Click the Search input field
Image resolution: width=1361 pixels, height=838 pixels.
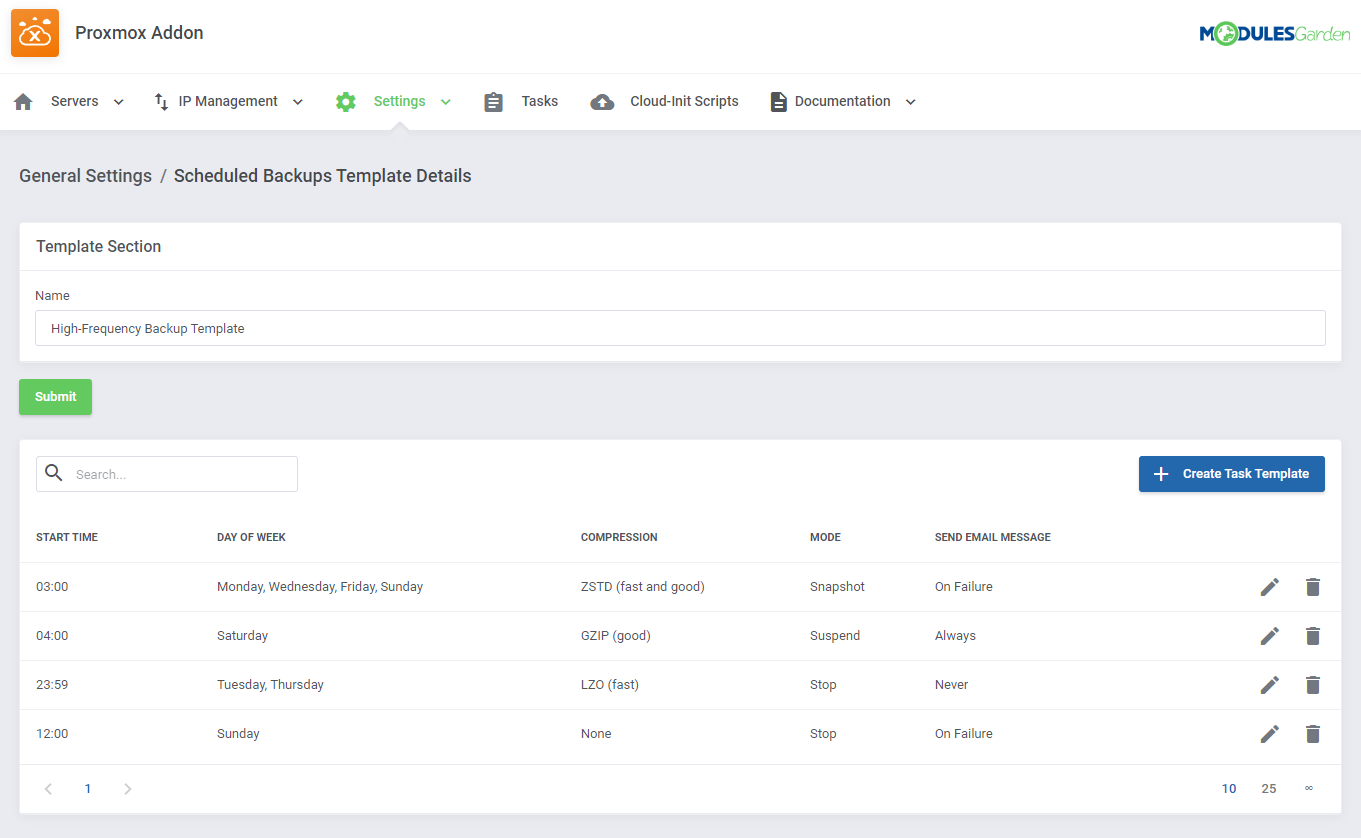(167, 474)
